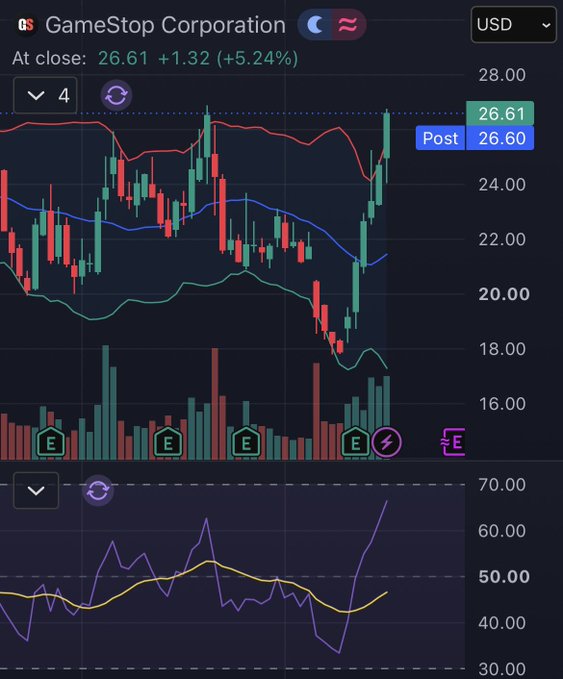Image resolution: width=563 pixels, height=679 pixels.
Task: Open the first earnings E marker
Action: click(51, 443)
